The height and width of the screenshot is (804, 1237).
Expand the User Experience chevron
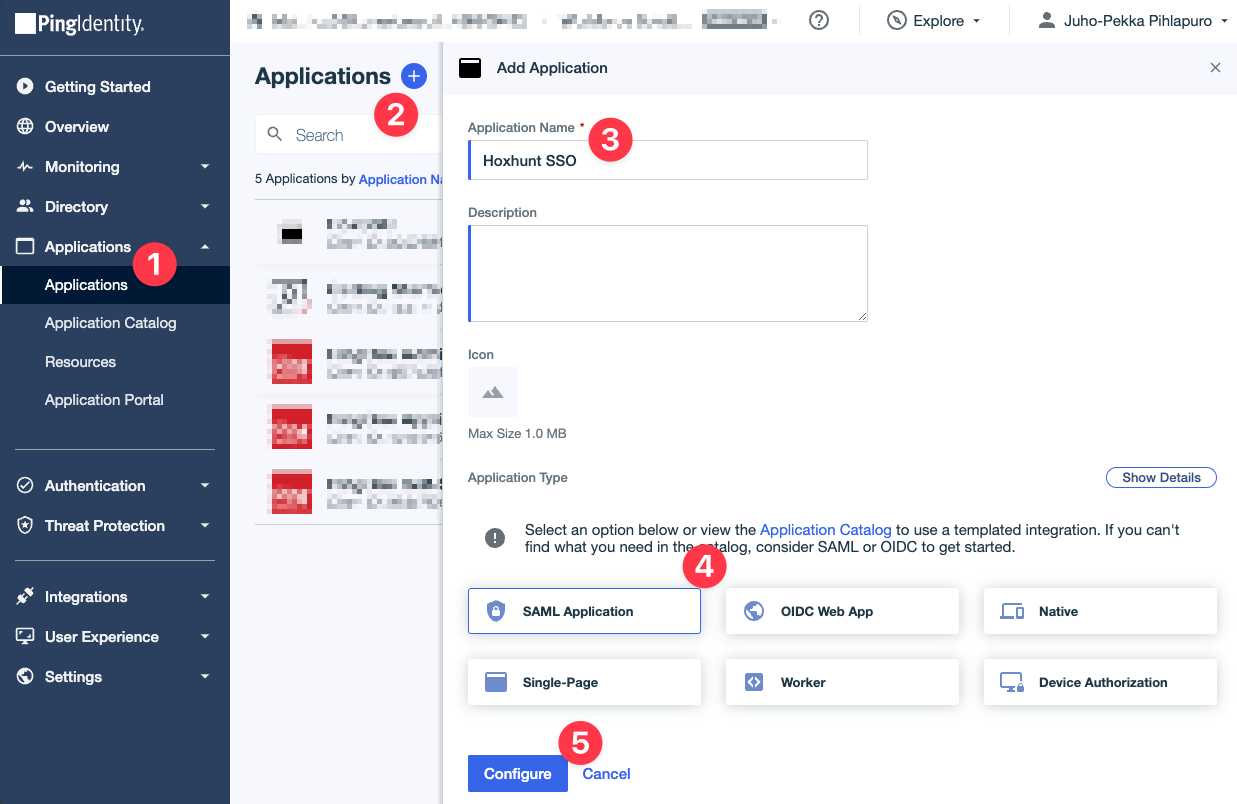205,637
